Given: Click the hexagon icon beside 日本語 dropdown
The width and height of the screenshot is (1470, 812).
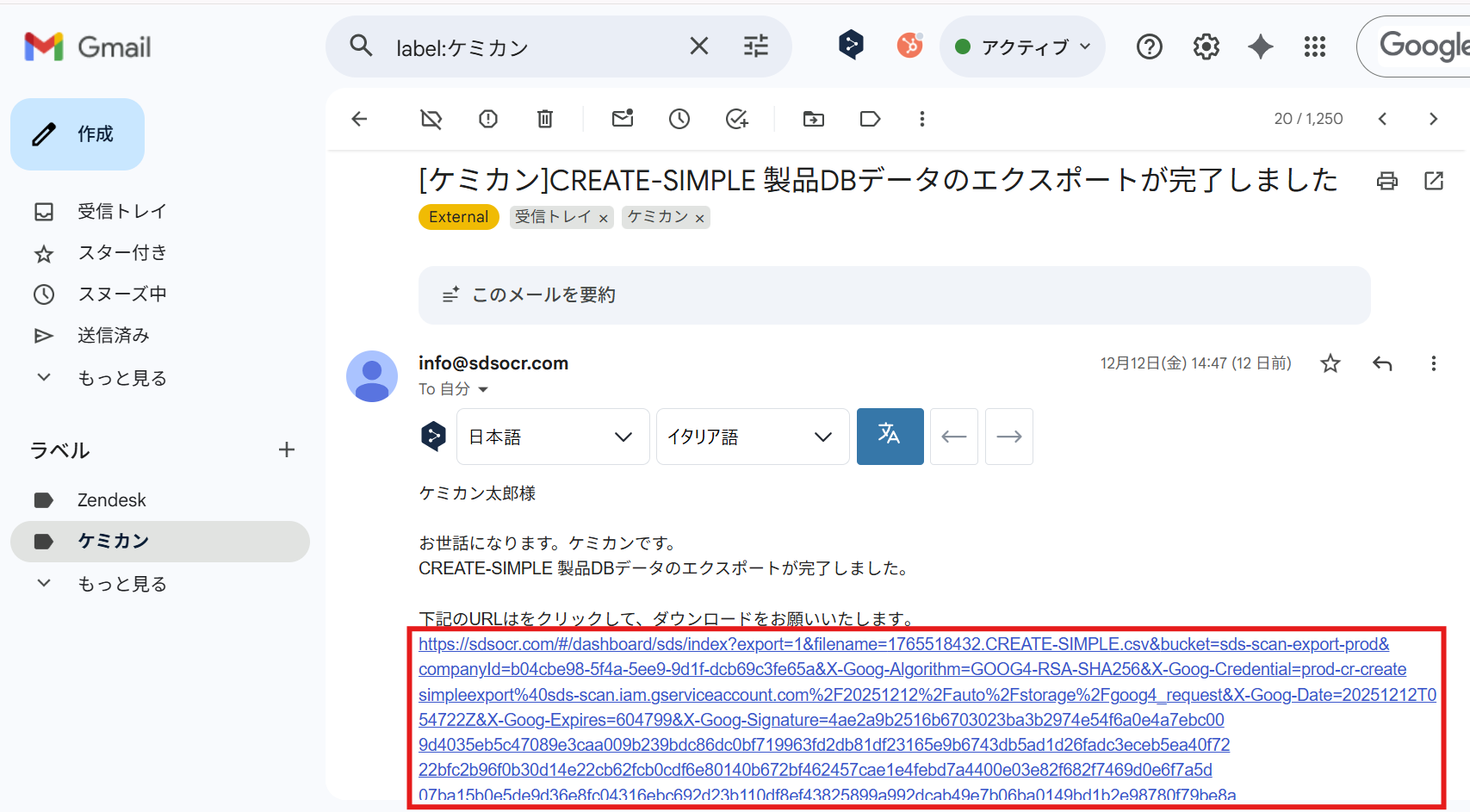Looking at the screenshot, I should point(433,437).
